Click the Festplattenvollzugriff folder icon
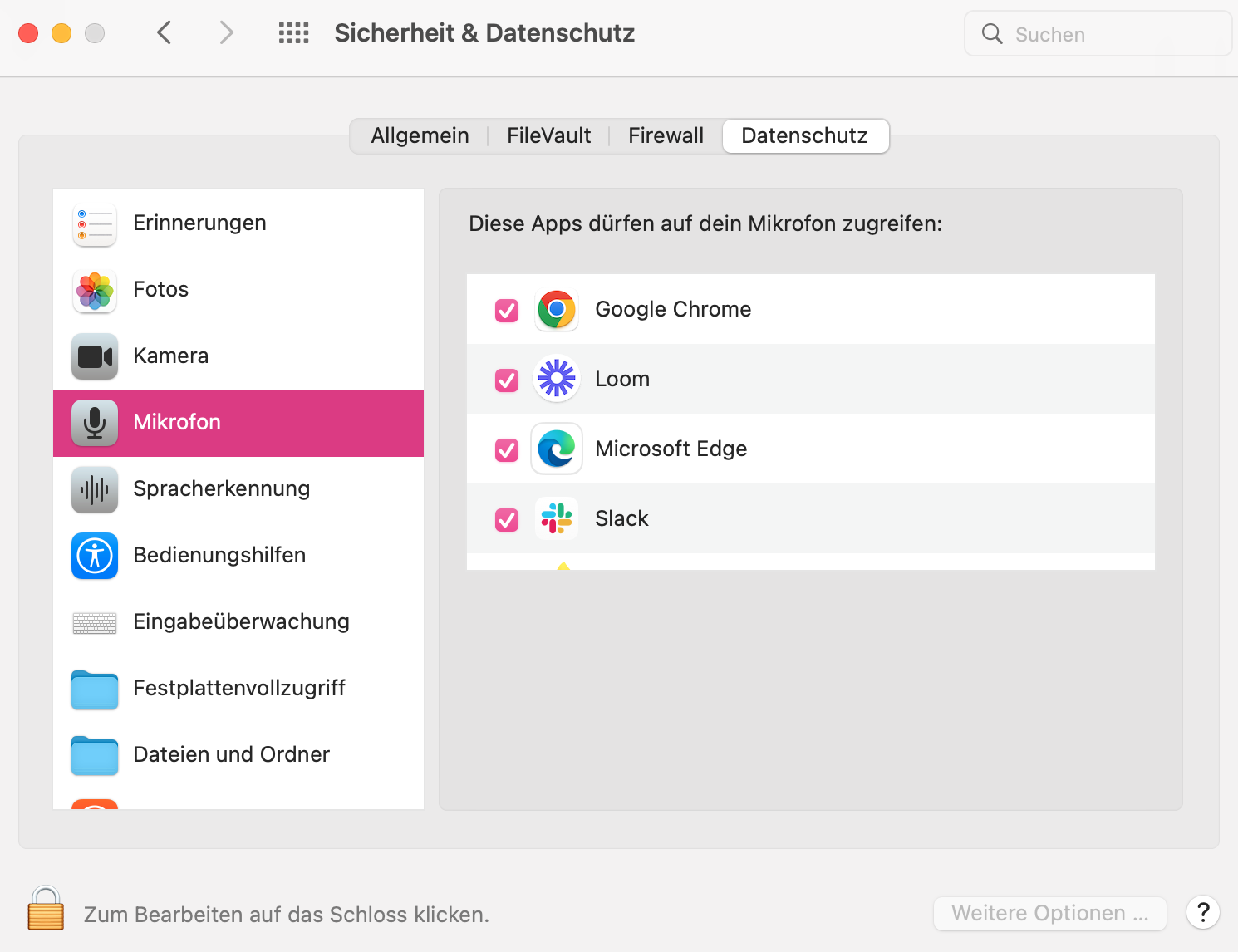Viewport: 1238px width, 952px height. tap(95, 689)
